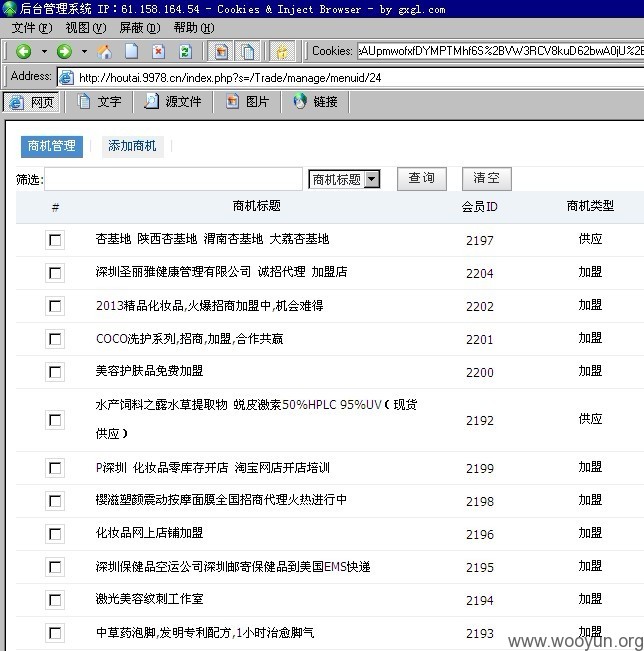Open the 屏蔽(D) menu

click(x=140, y=28)
